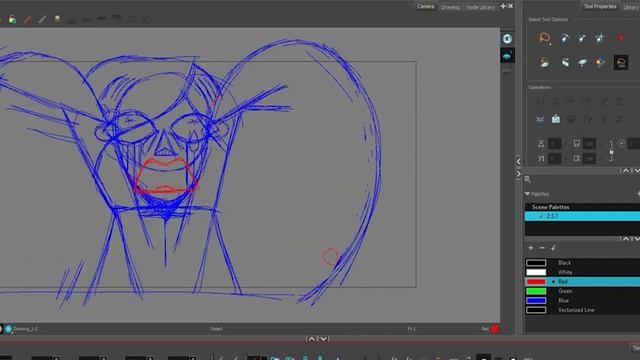Click the left collapse arrow on the panel divider

tap(518, 162)
